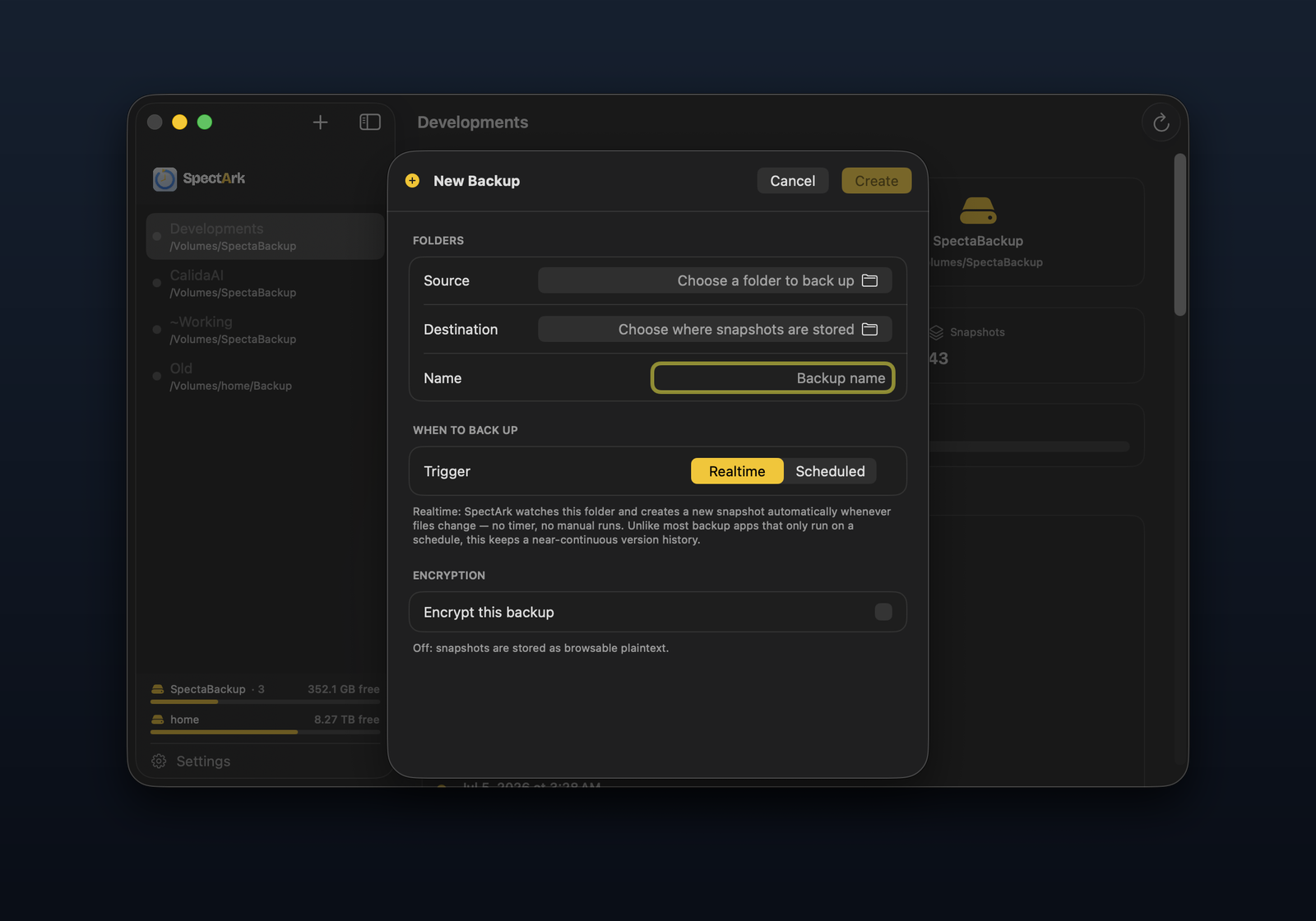Open Source folder chooser field
Viewport: 1316px width, 921px height.
(x=715, y=280)
